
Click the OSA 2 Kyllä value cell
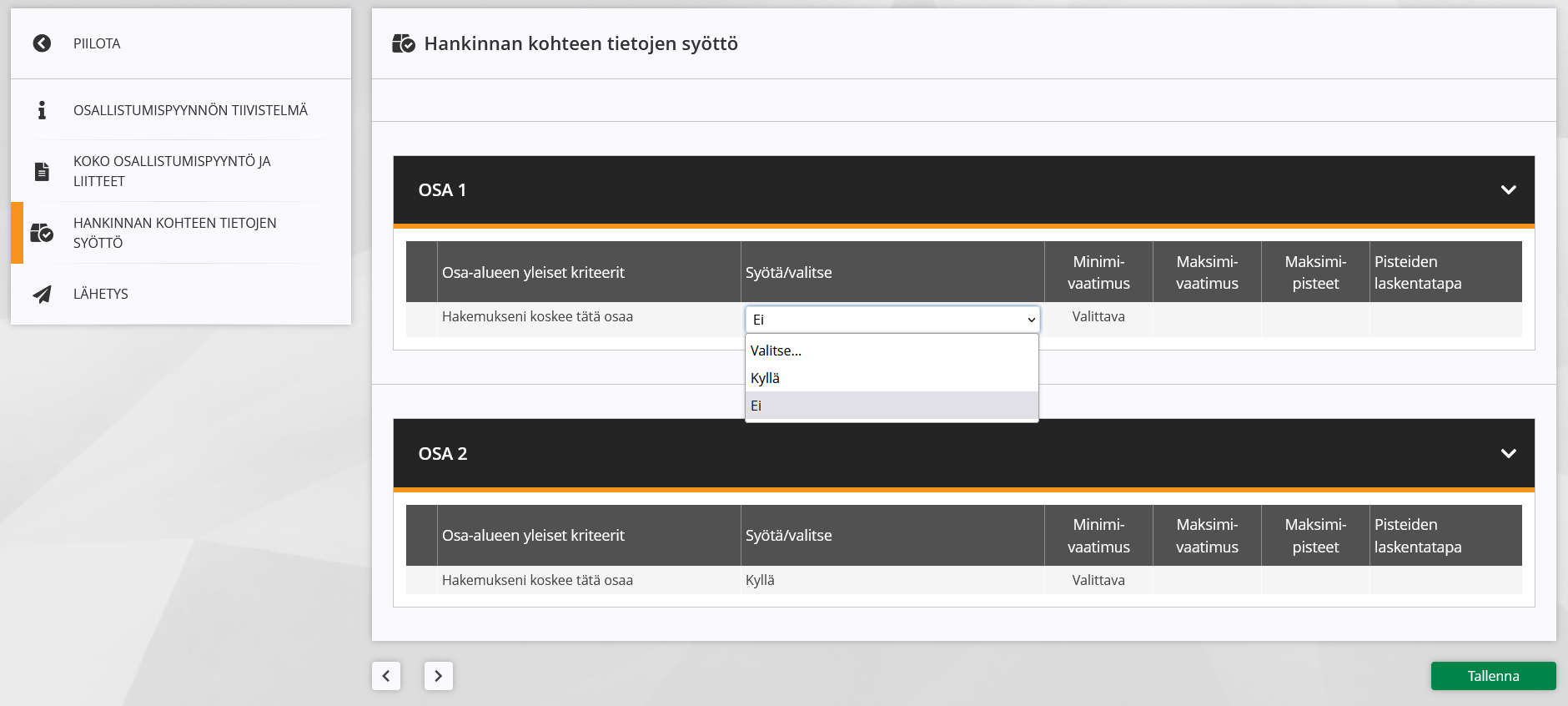click(892, 580)
